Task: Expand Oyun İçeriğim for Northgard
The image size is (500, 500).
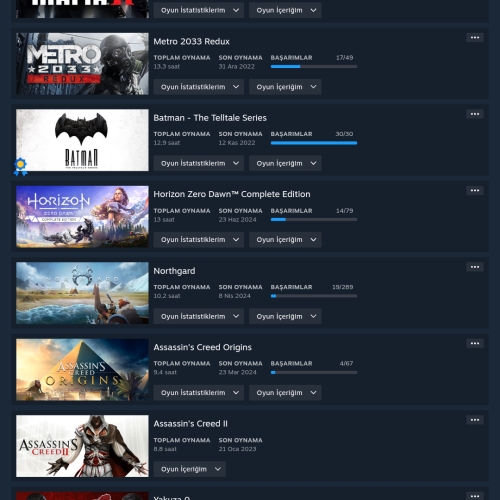Action: click(x=285, y=316)
